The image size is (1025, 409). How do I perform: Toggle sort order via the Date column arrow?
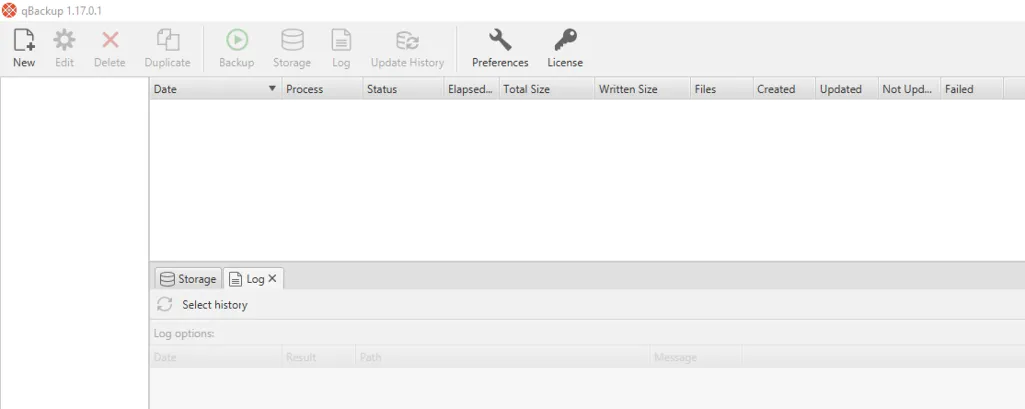pos(273,89)
